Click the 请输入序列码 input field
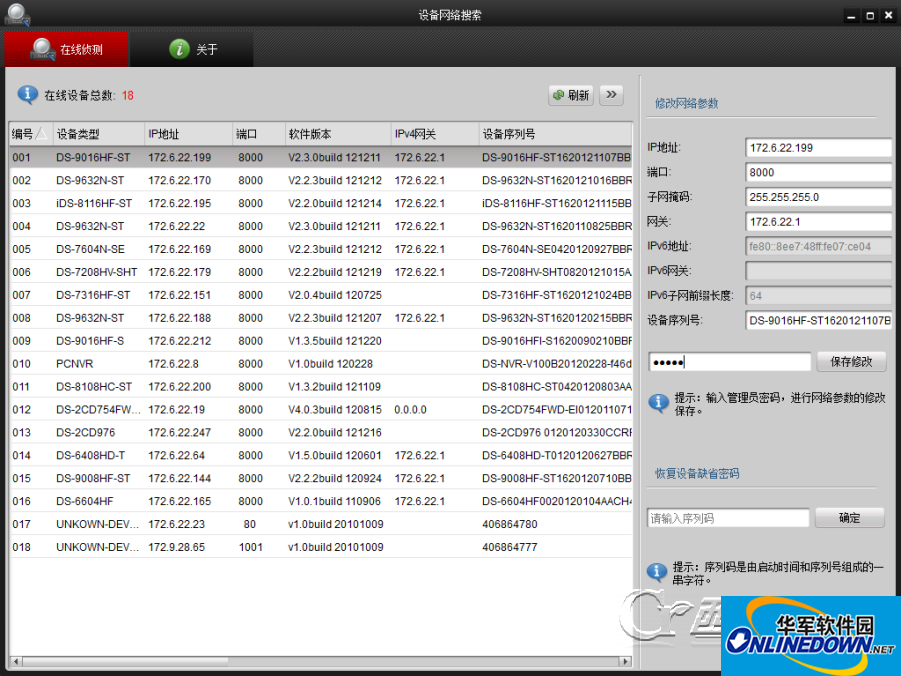 pos(727,517)
